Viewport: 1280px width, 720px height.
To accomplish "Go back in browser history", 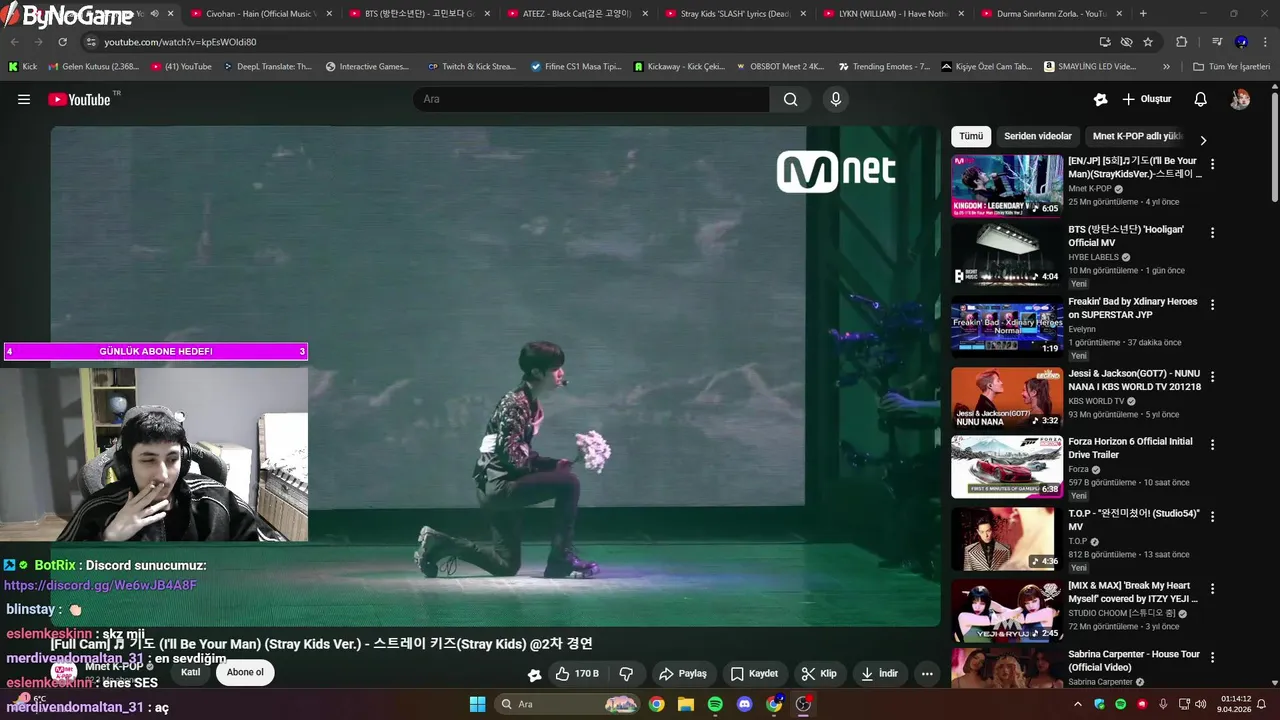I will [15, 42].
